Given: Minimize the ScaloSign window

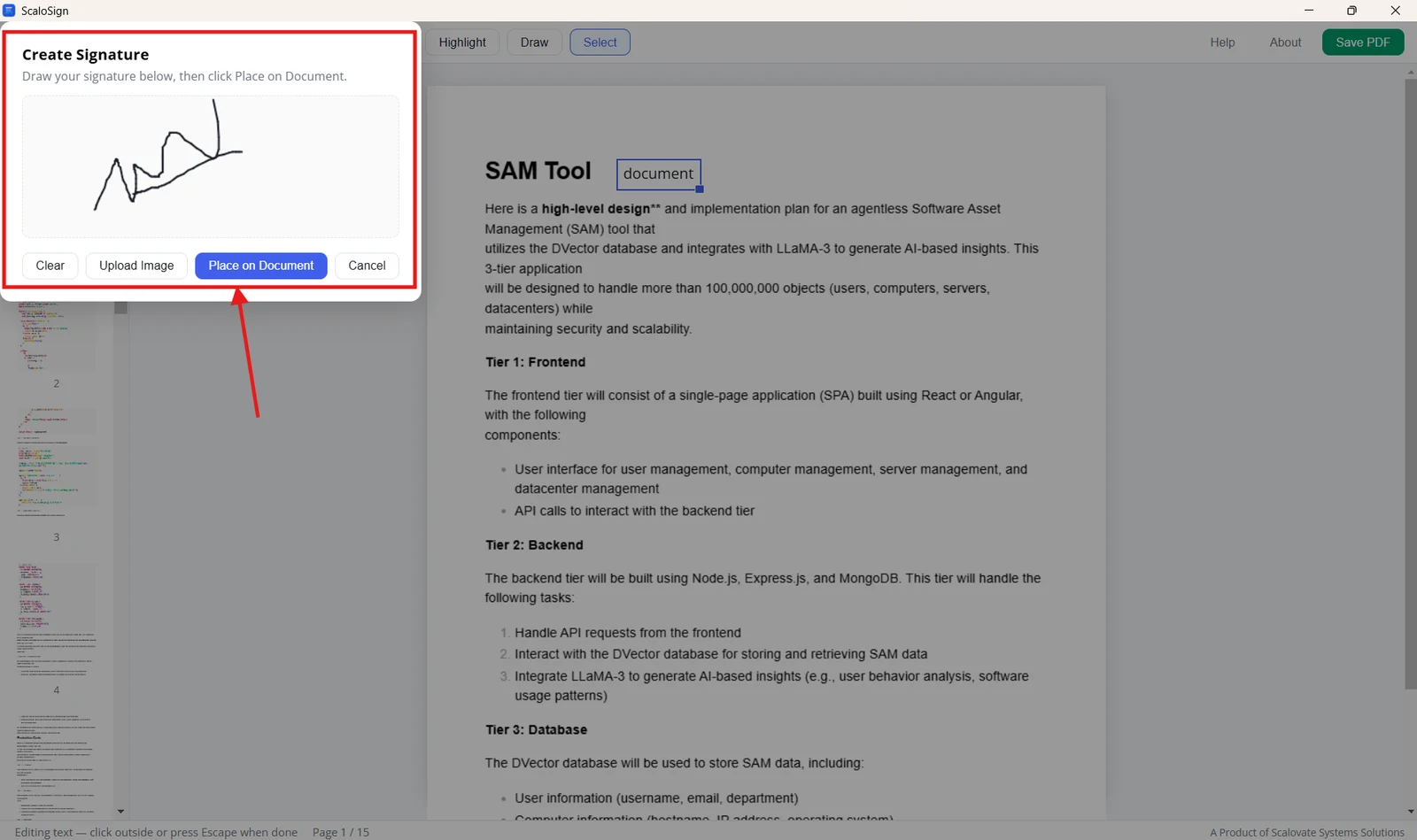Looking at the screenshot, I should (1309, 11).
